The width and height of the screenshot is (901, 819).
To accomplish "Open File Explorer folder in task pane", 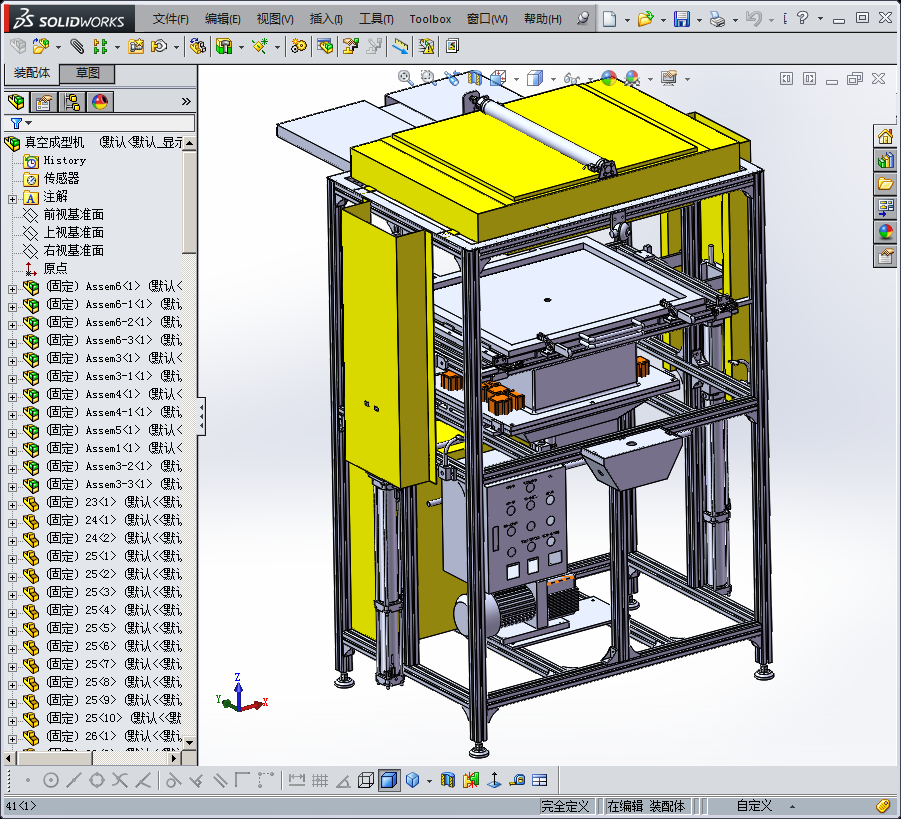I will 885,184.
